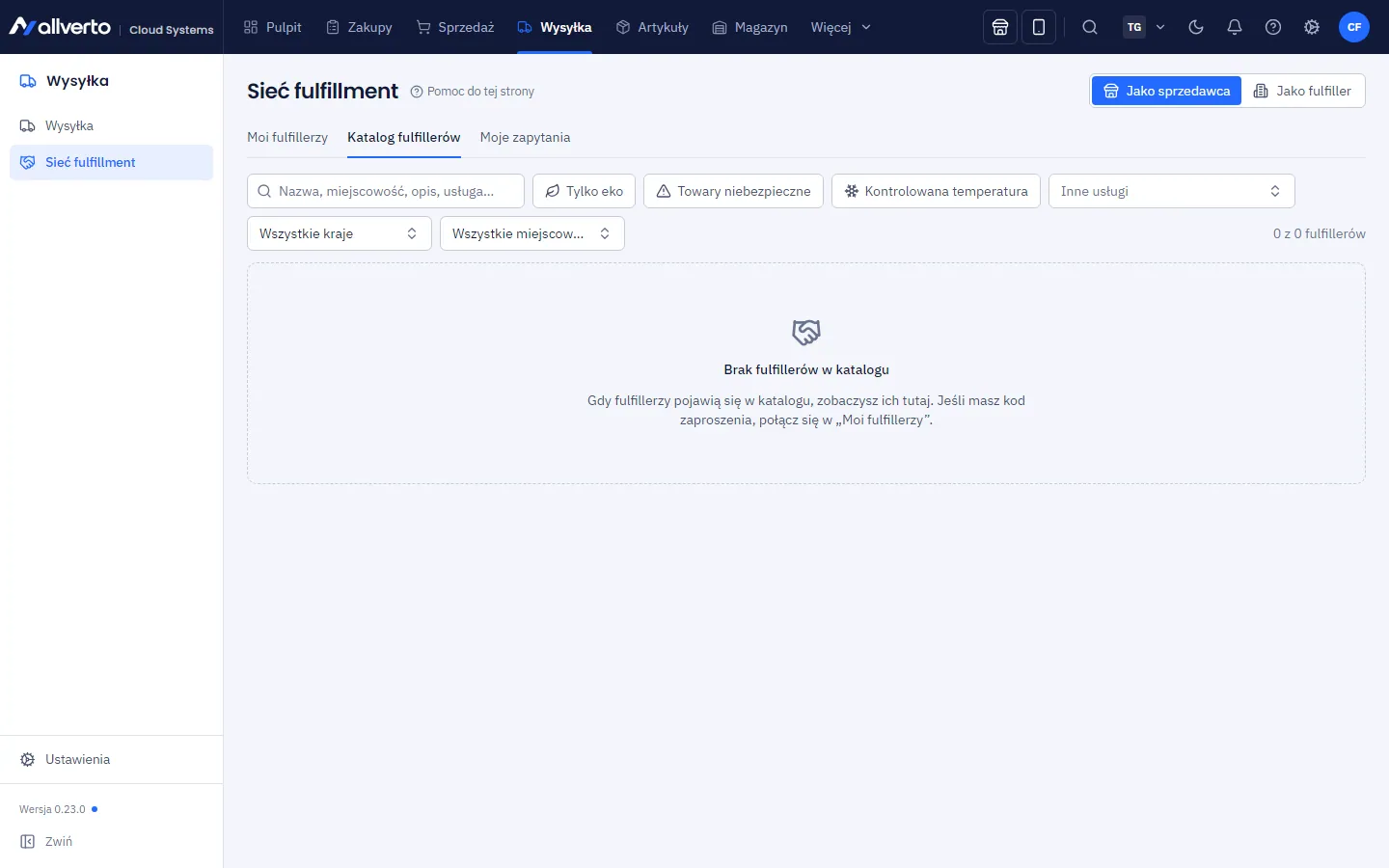Open Artykuły in top navigation
The width and height of the screenshot is (1389, 868).
point(653,27)
